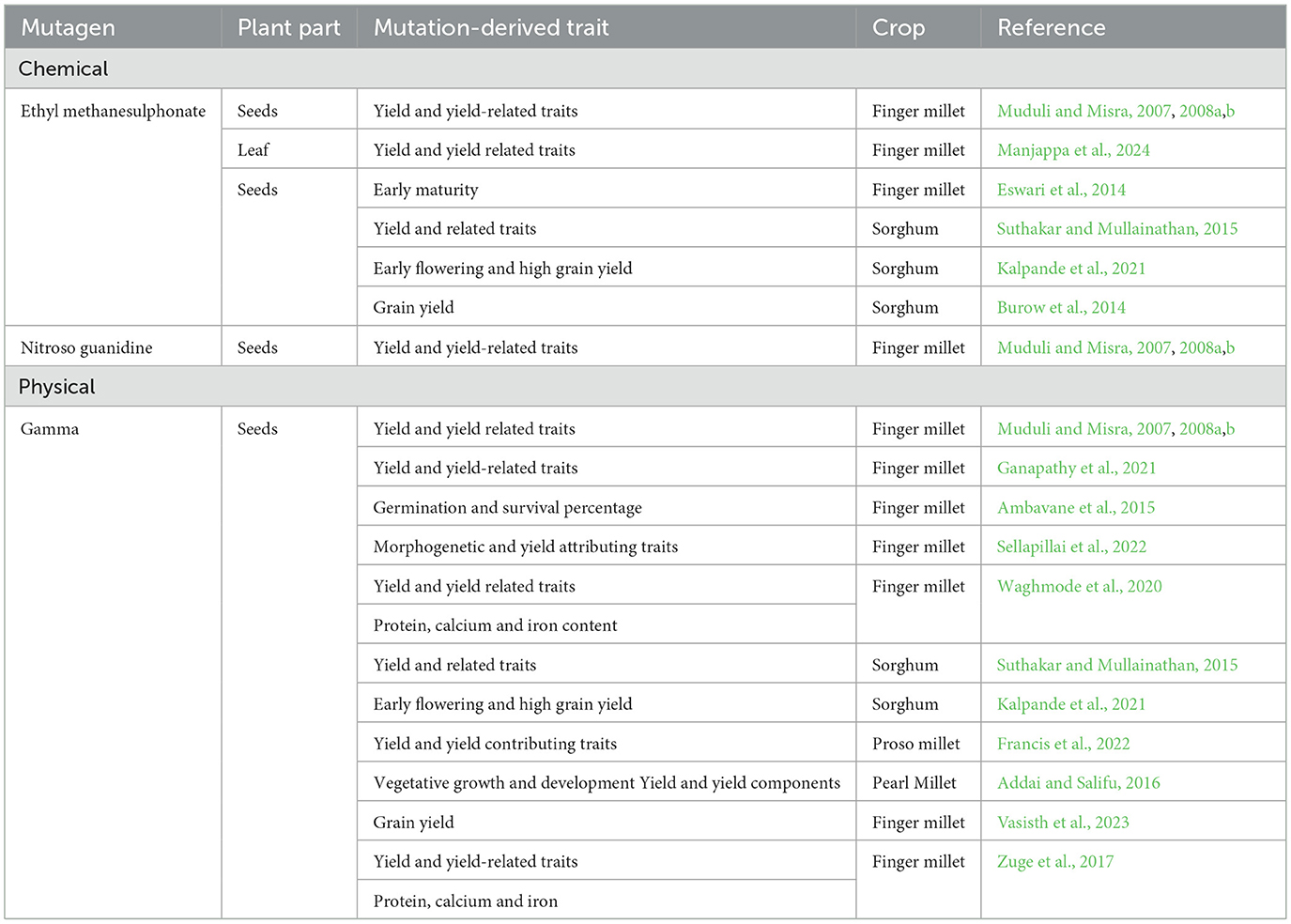Follow the Ganapathy et al., 2021 citation
This screenshot has height=924, width=1291.
[1076, 468]
